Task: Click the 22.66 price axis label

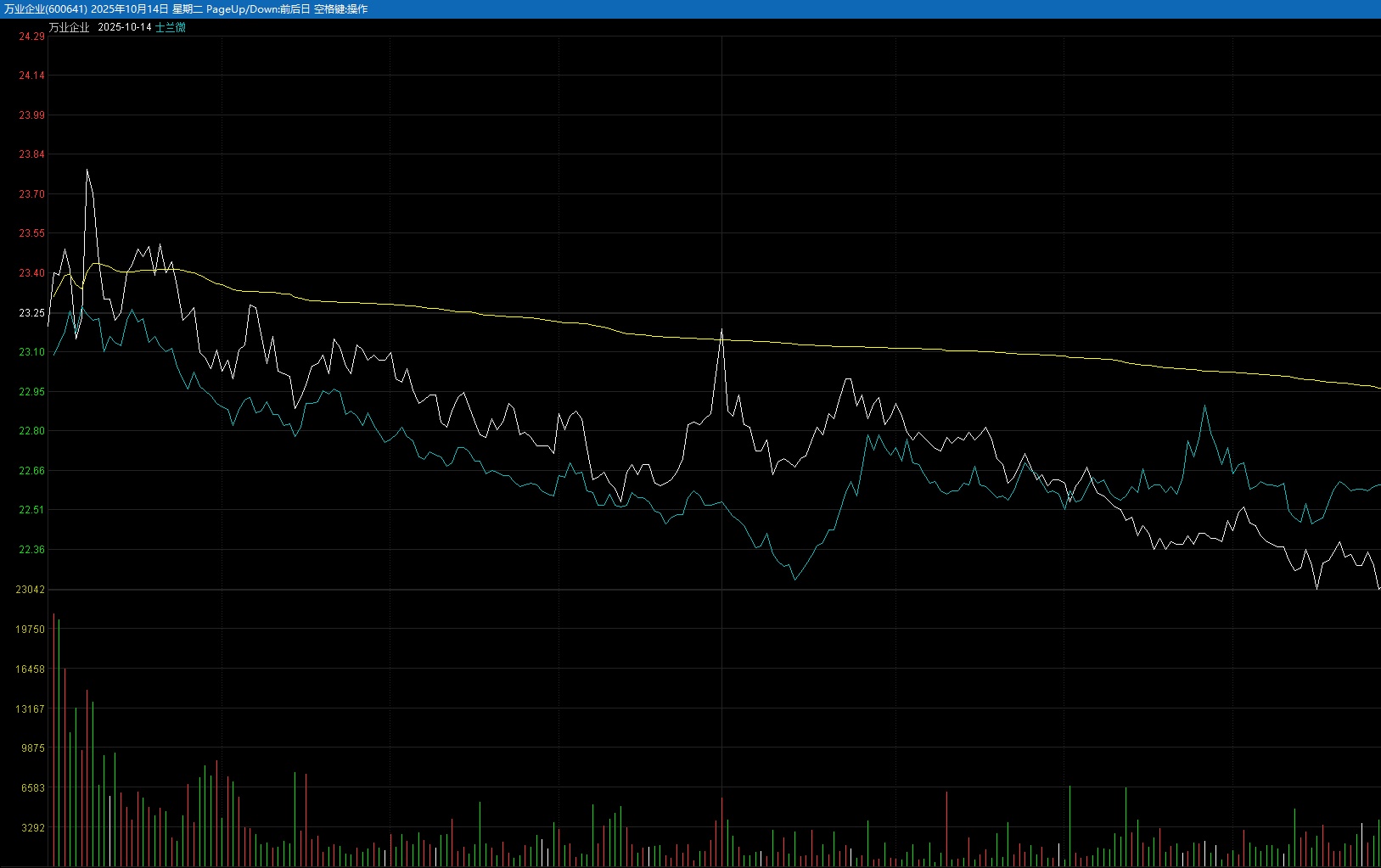Action: click(32, 471)
